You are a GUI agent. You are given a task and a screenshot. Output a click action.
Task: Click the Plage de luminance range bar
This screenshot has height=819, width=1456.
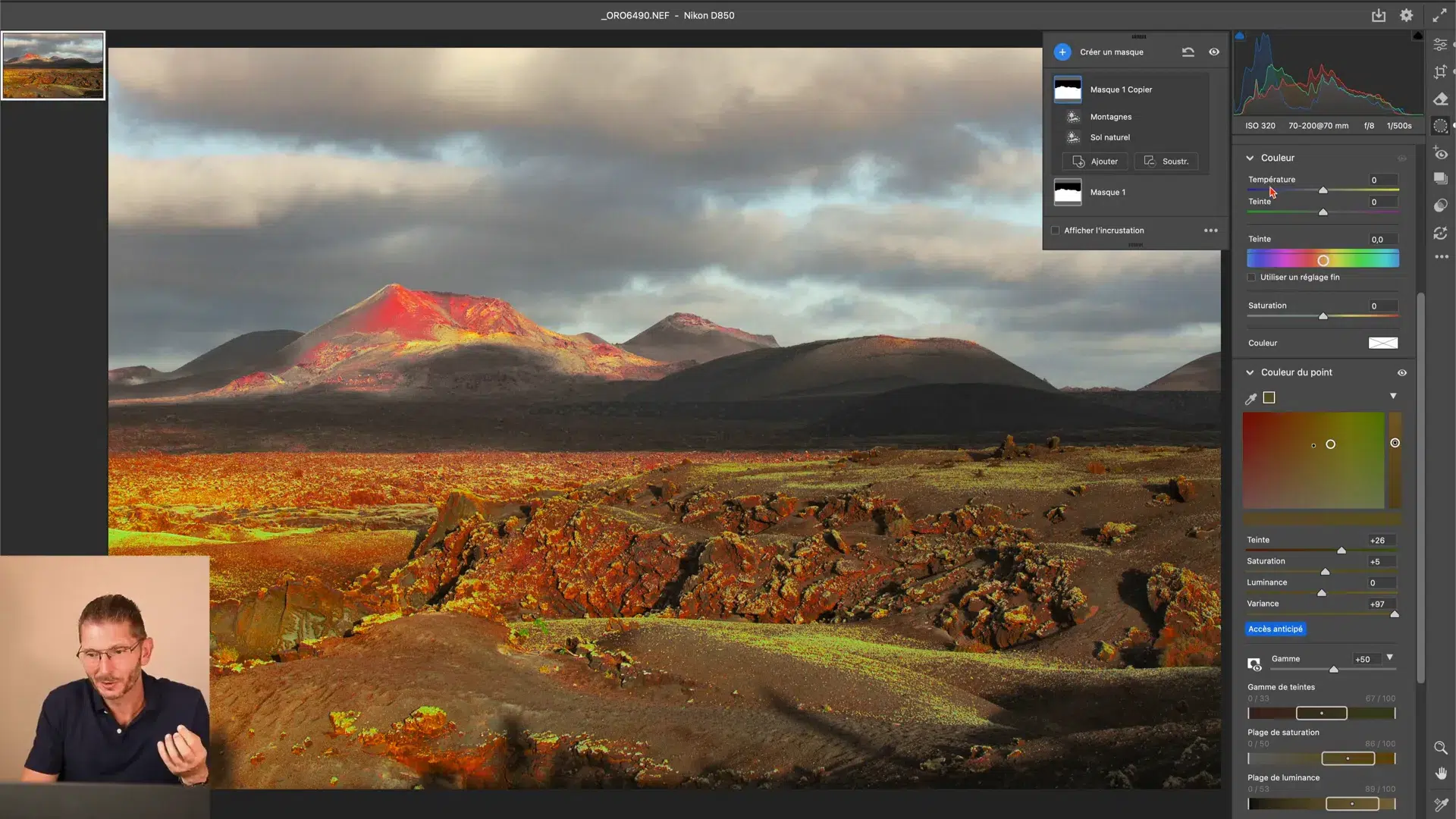click(1321, 804)
